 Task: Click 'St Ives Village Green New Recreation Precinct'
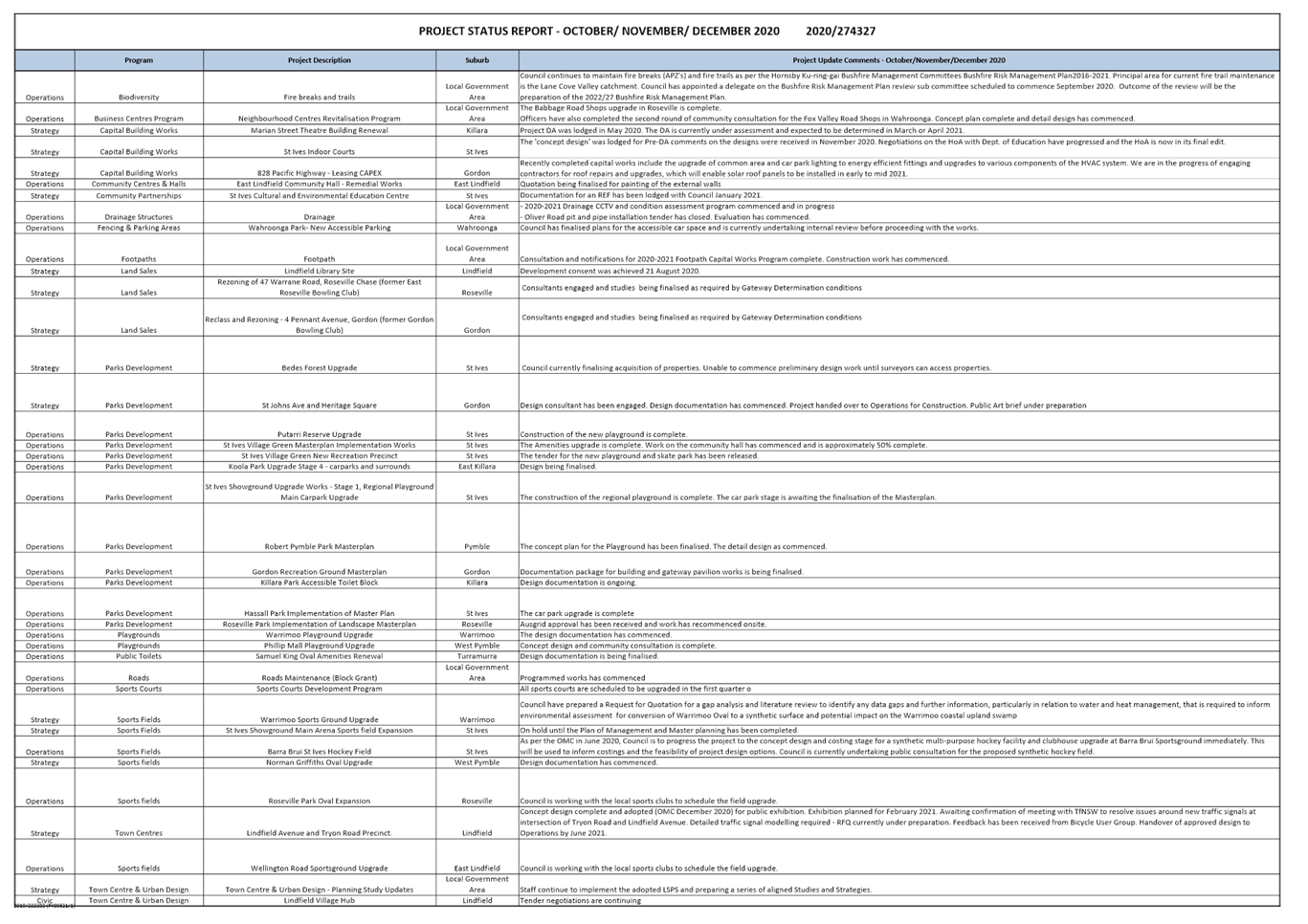pos(320,455)
